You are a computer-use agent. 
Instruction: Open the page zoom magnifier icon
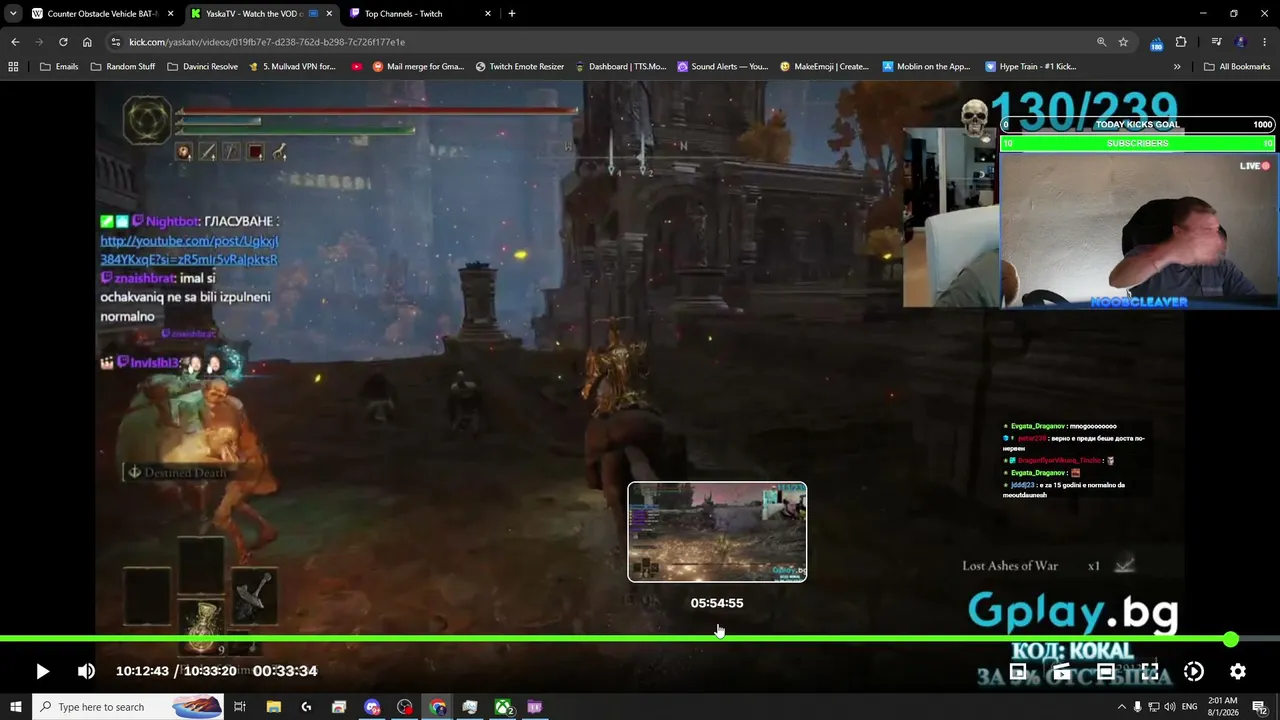coord(1101,42)
